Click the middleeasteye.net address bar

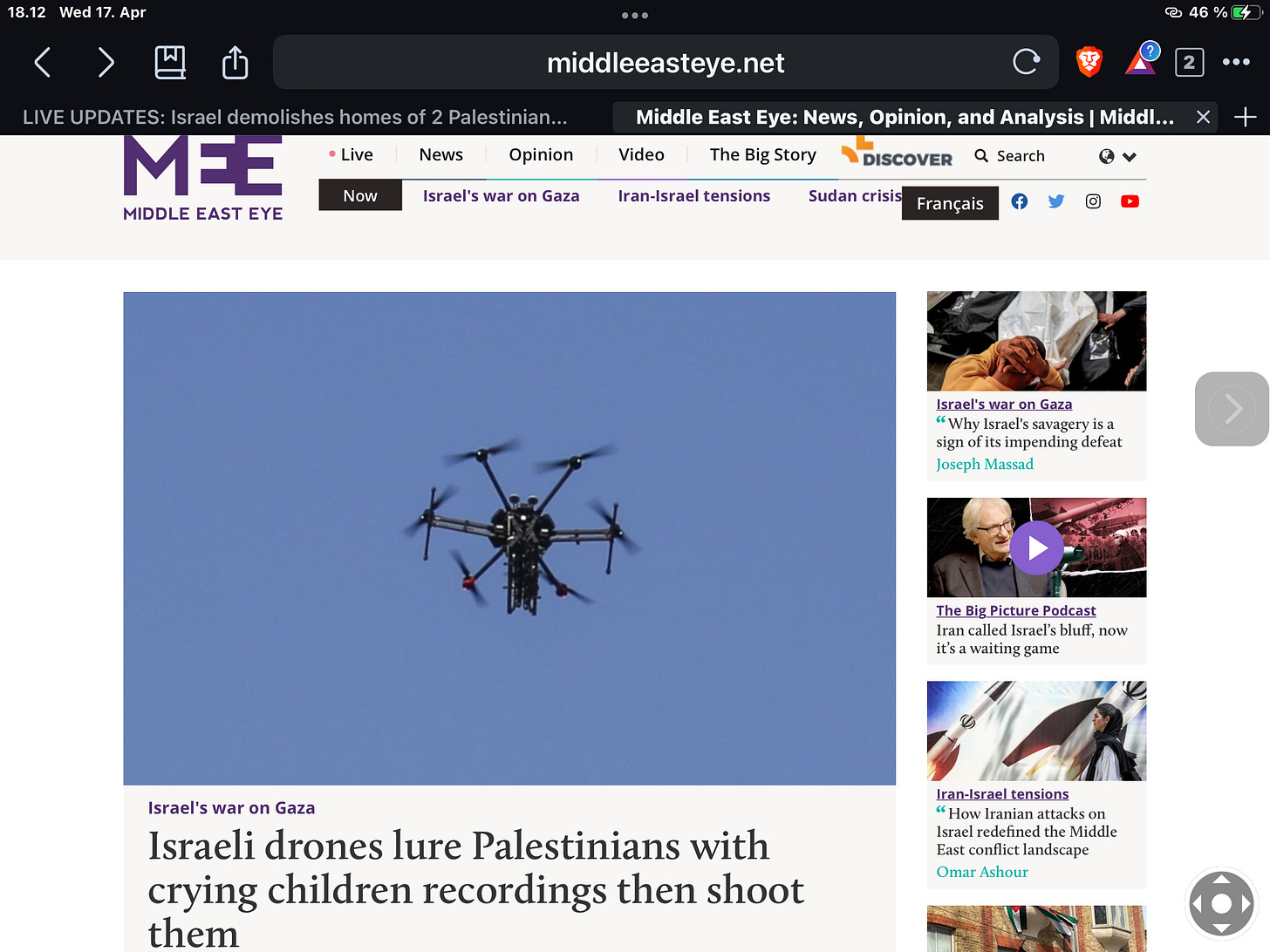666,62
